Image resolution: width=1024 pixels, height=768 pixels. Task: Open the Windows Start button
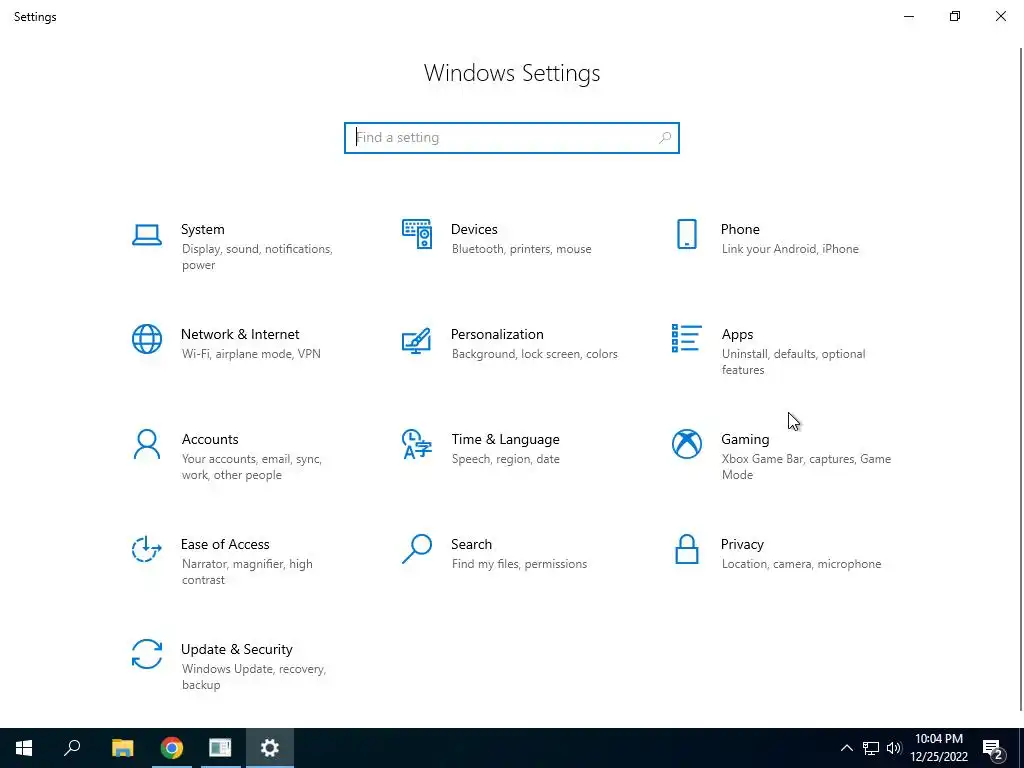click(24, 748)
